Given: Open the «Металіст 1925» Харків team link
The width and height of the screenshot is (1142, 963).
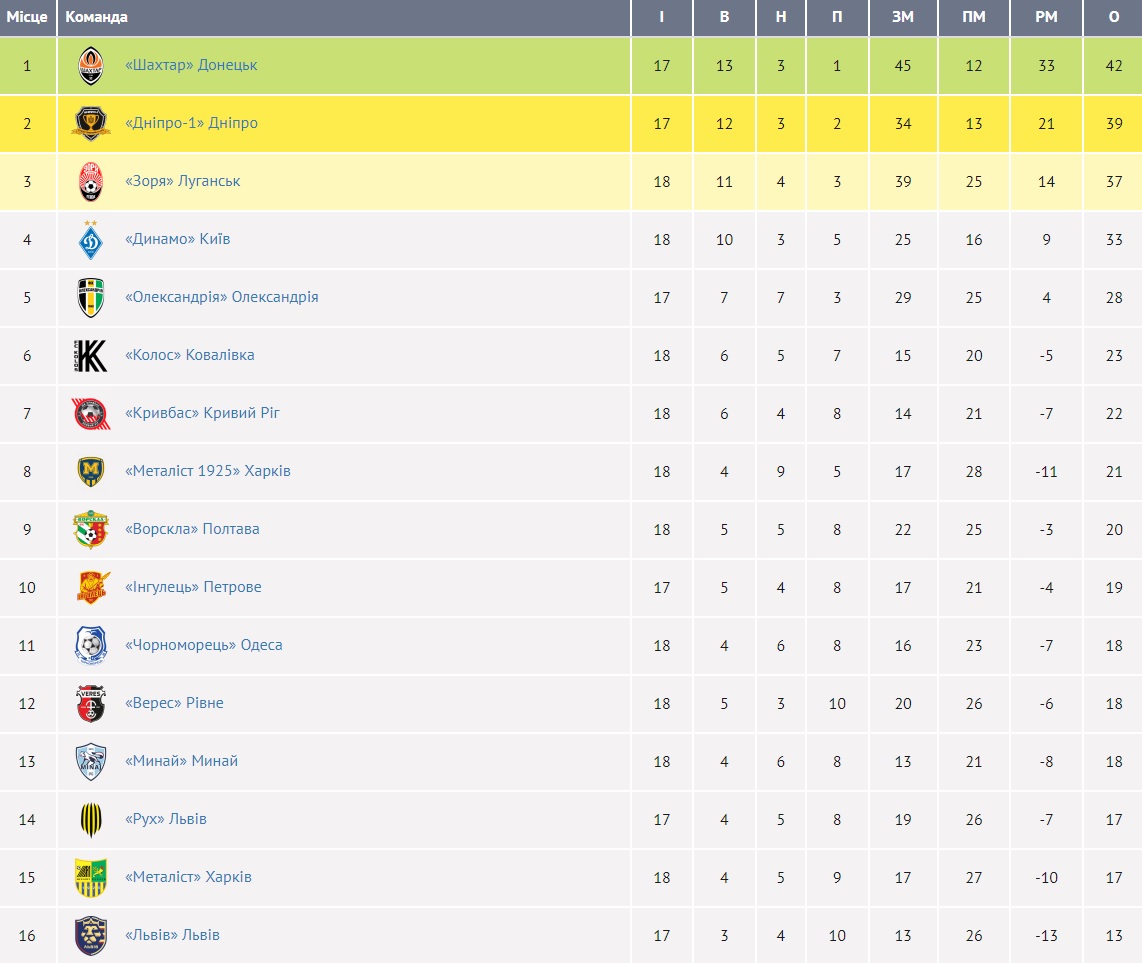Looking at the screenshot, I should point(207,471).
